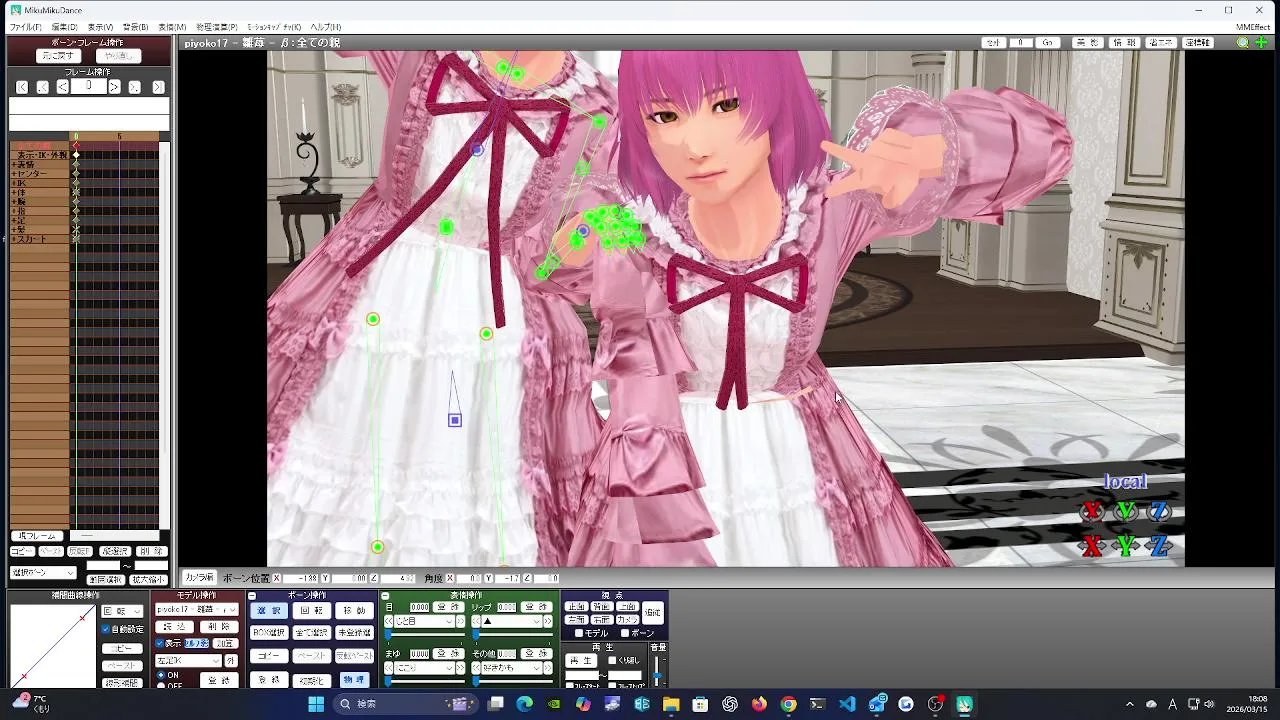Click the green Y rotation axis icon
Viewport: 1280px width, 720px height.
tap(1126, 512)
